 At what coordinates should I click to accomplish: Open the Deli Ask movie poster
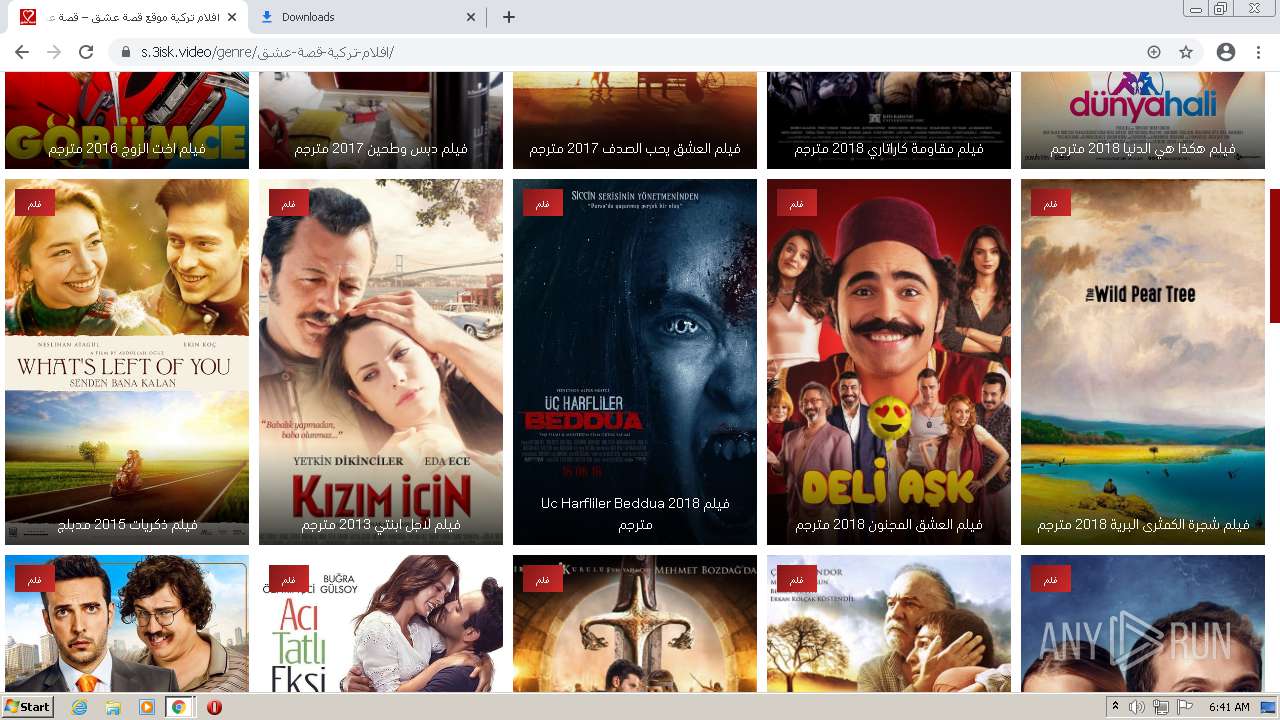click(x=889, y=362)
